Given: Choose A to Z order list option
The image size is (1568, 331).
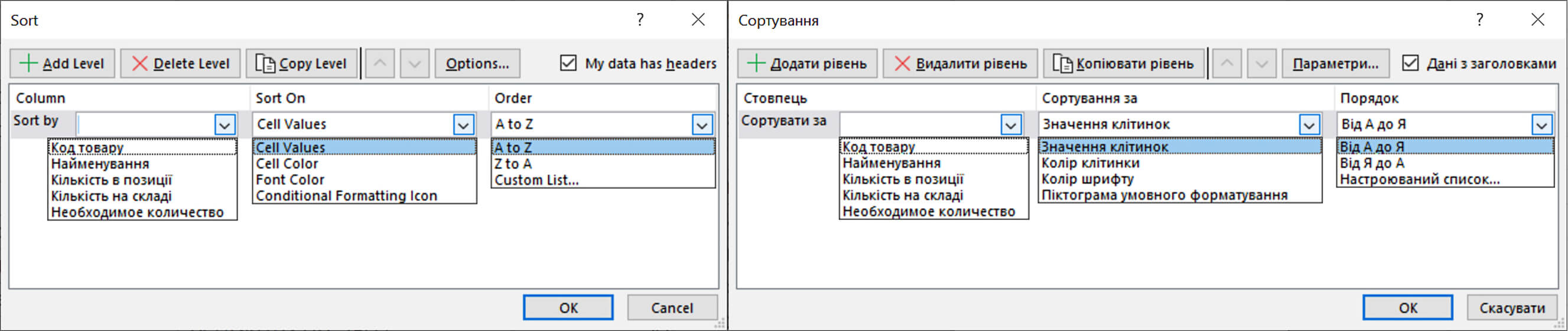Looking at the screenshot, I should click(x=603, y=147).
